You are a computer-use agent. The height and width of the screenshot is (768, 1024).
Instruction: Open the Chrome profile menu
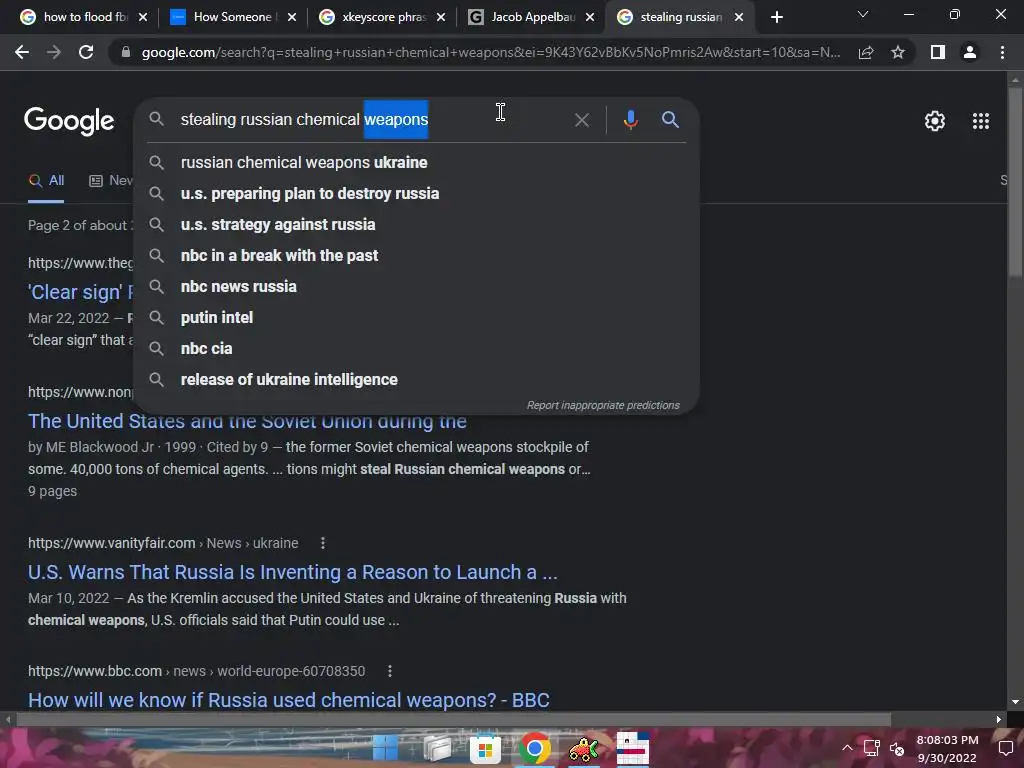[970, 52]
